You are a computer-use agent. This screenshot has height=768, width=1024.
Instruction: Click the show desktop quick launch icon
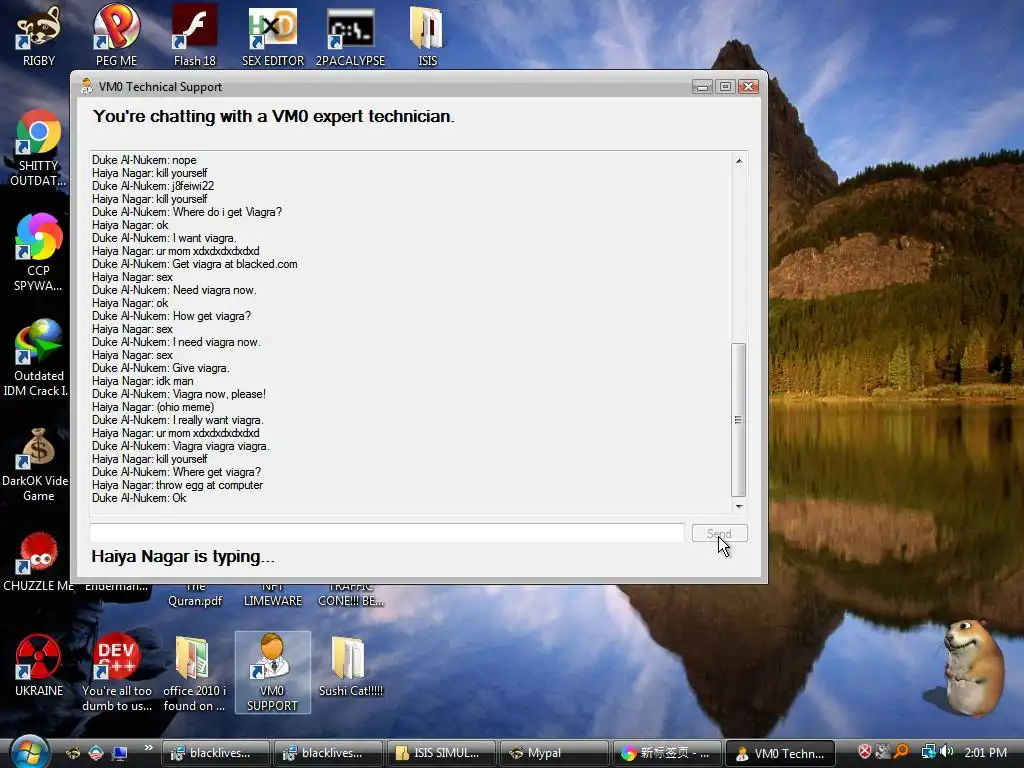pyautogui.click(x=120, y=753)
